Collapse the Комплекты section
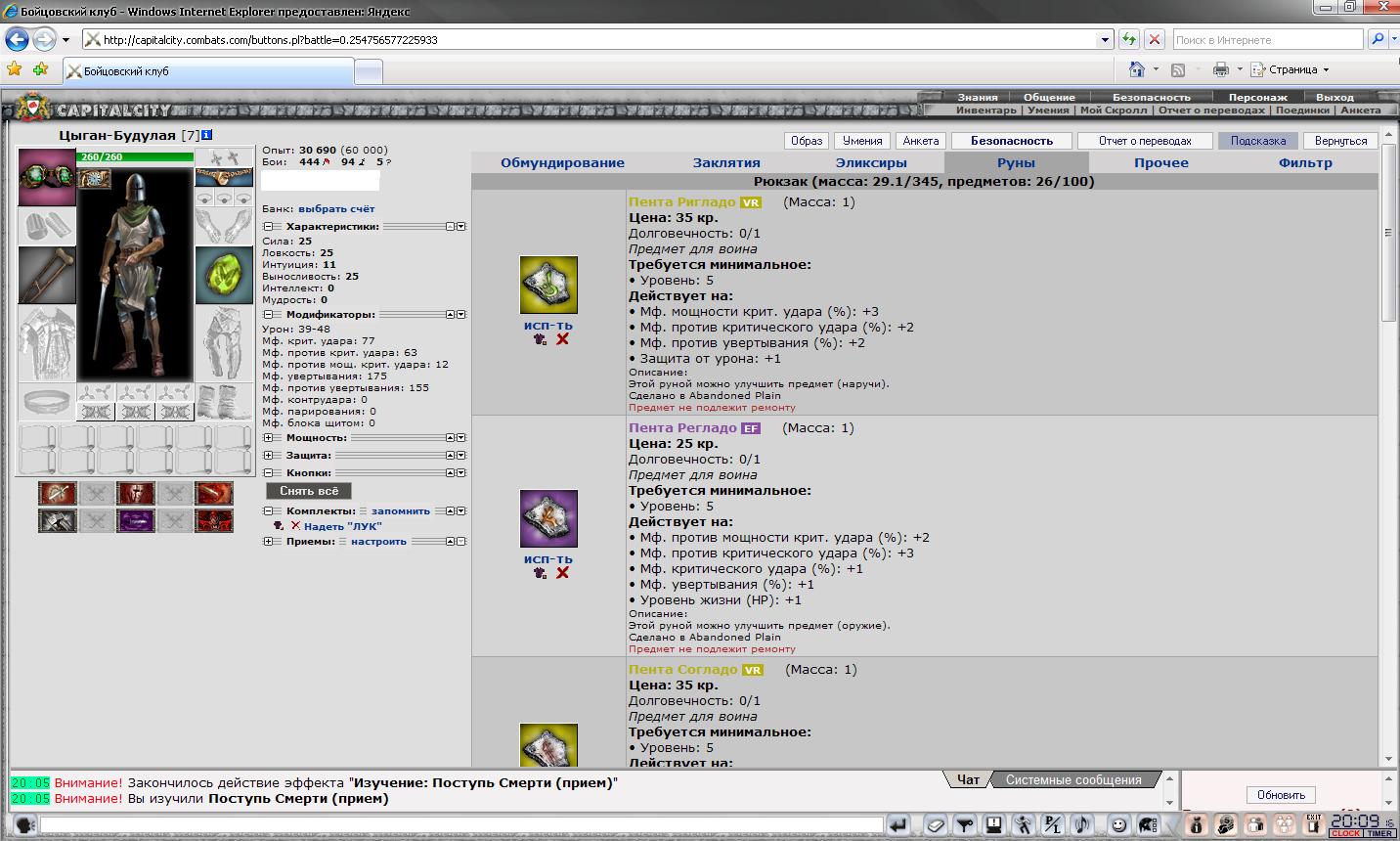Image resolution: width=1400 pixels, height=841 pixels. point(268,511)
